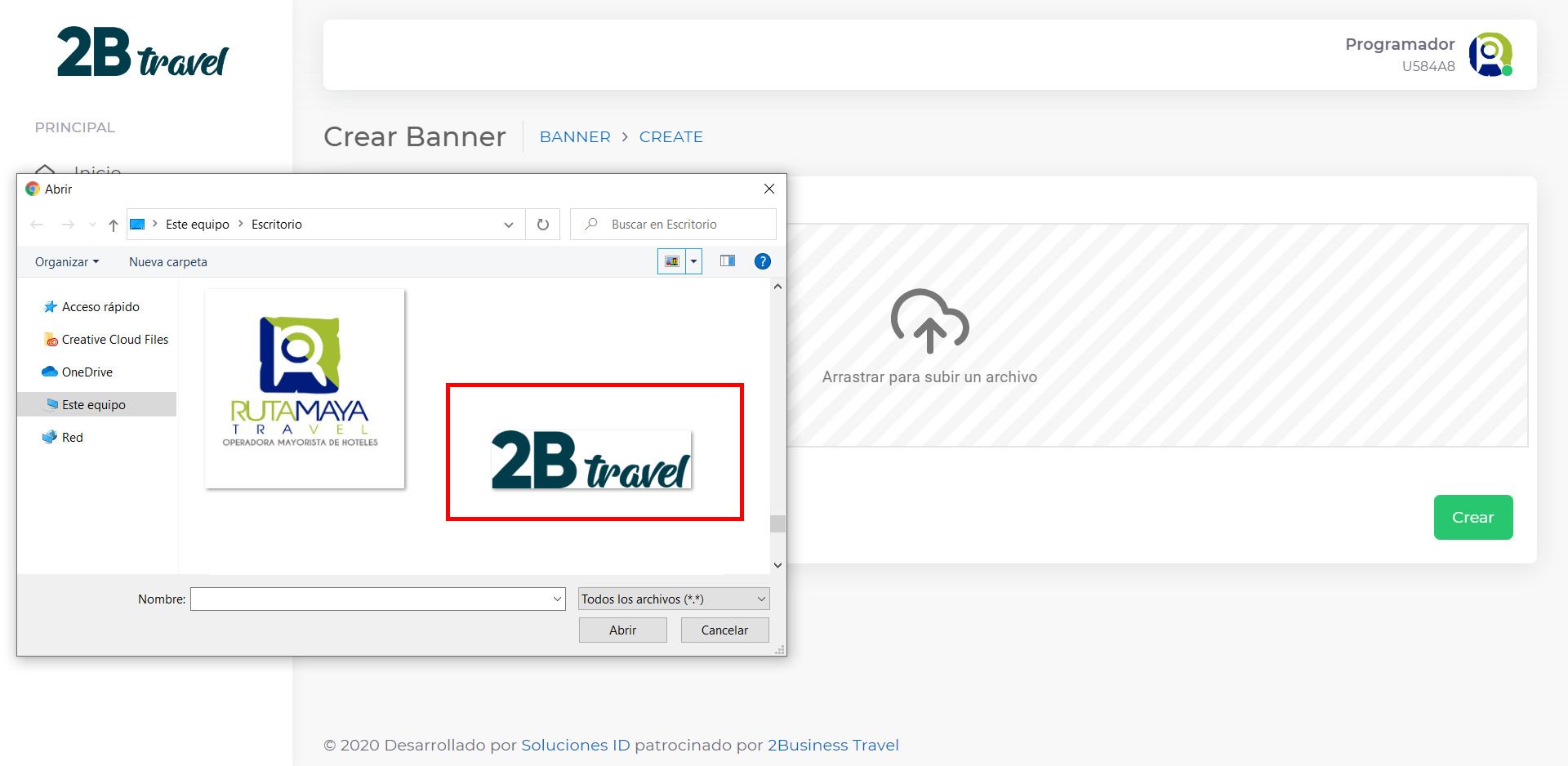Create a Nueva carpeta
The image size is (1568, 766).
[x=168, y=261]
